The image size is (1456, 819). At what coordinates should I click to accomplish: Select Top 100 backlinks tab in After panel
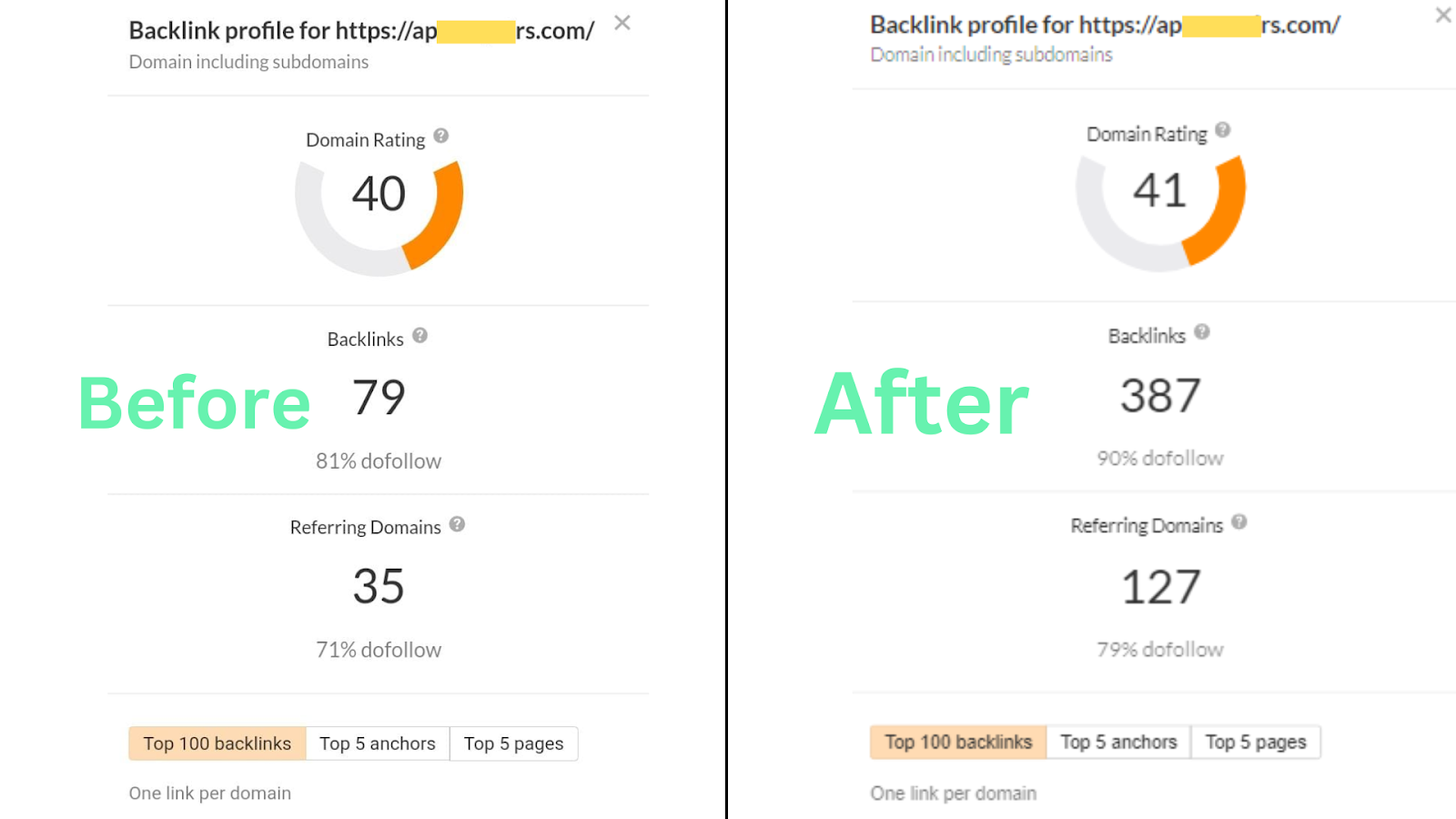[x=958, y=742]
